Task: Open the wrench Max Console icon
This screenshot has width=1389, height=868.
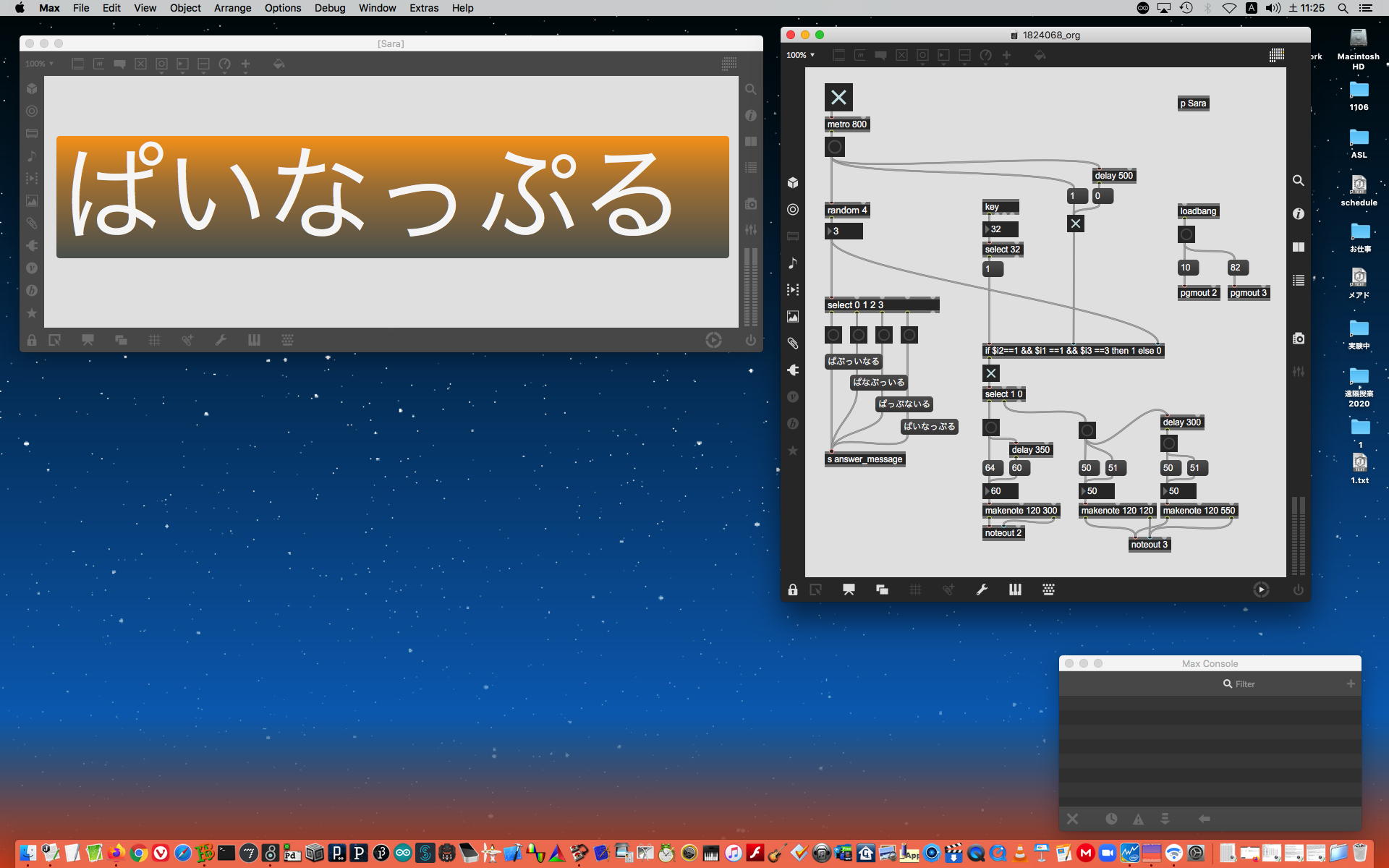Action: pos(982,590)
